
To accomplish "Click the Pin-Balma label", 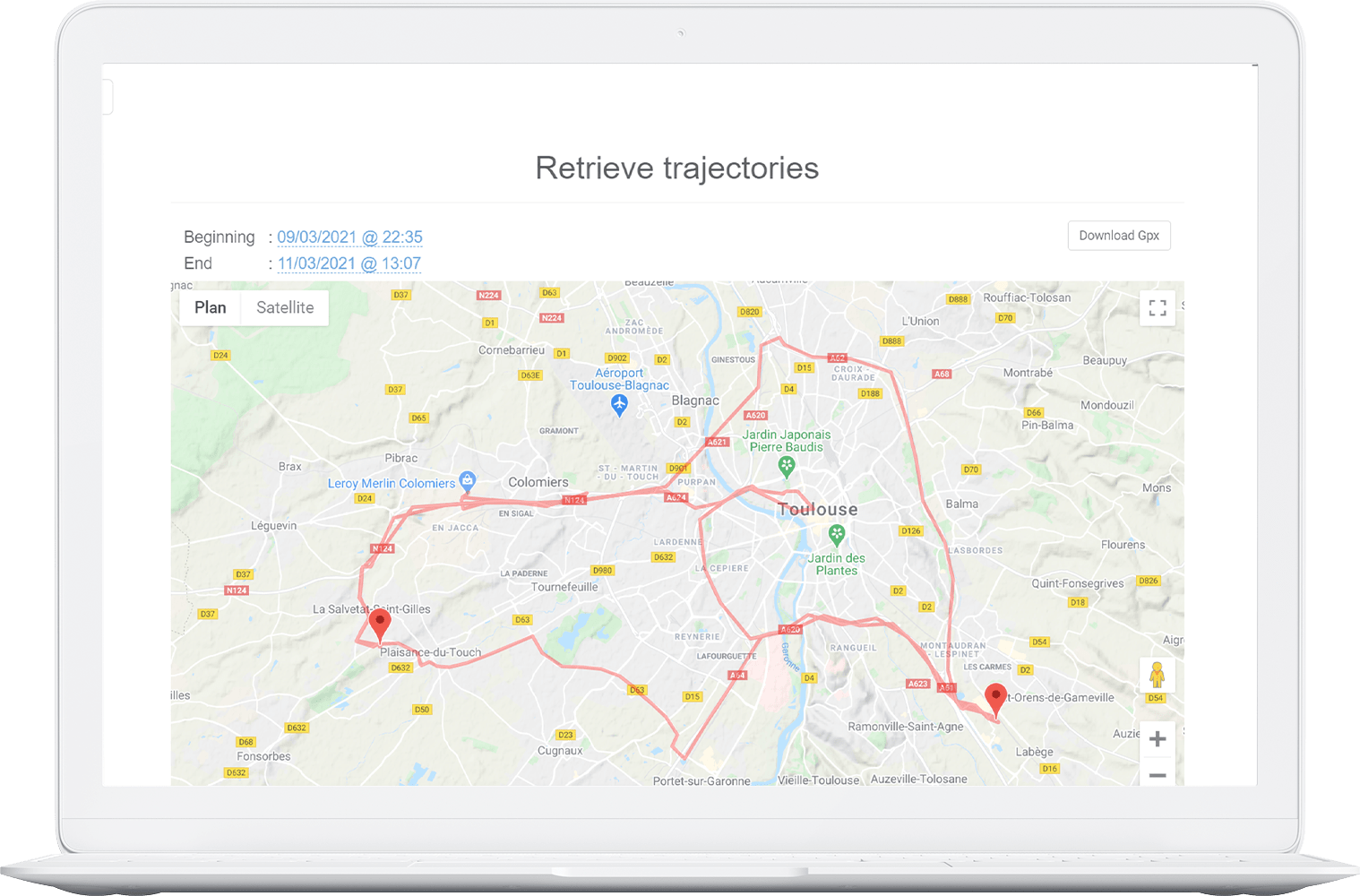I will coord(1047,425).
